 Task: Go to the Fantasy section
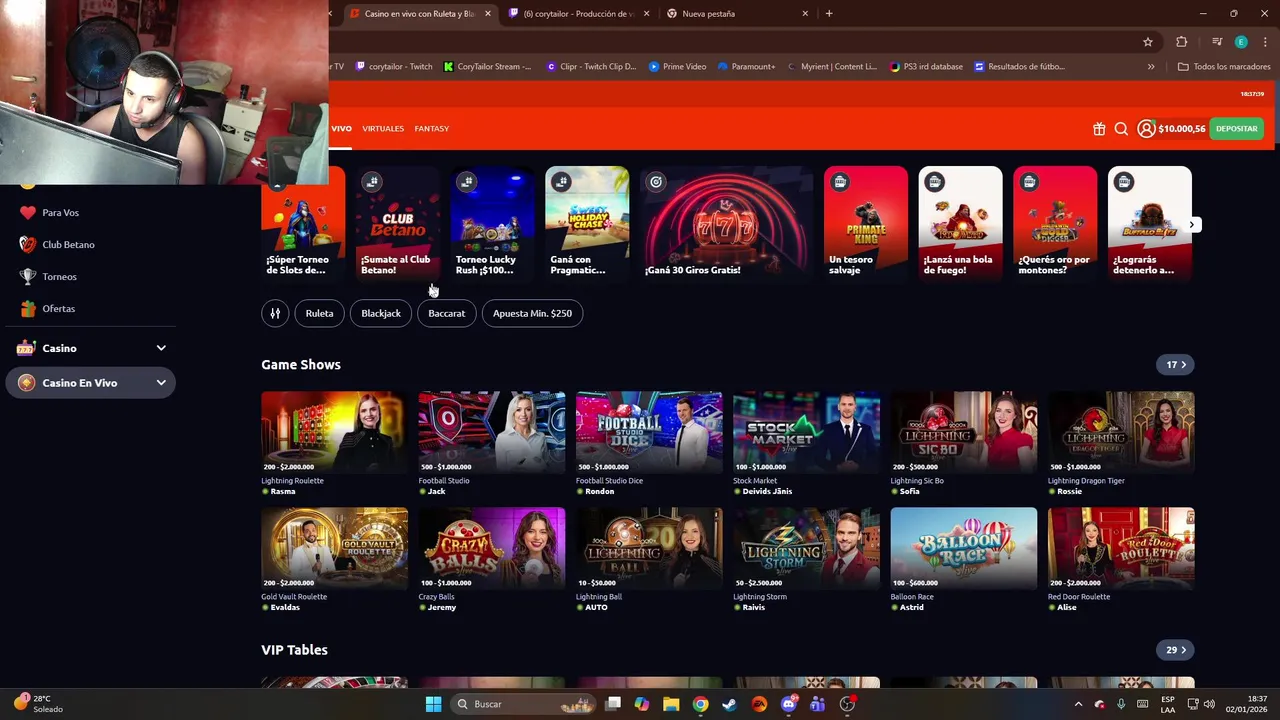pyautogui.click(x=432, y=129)
